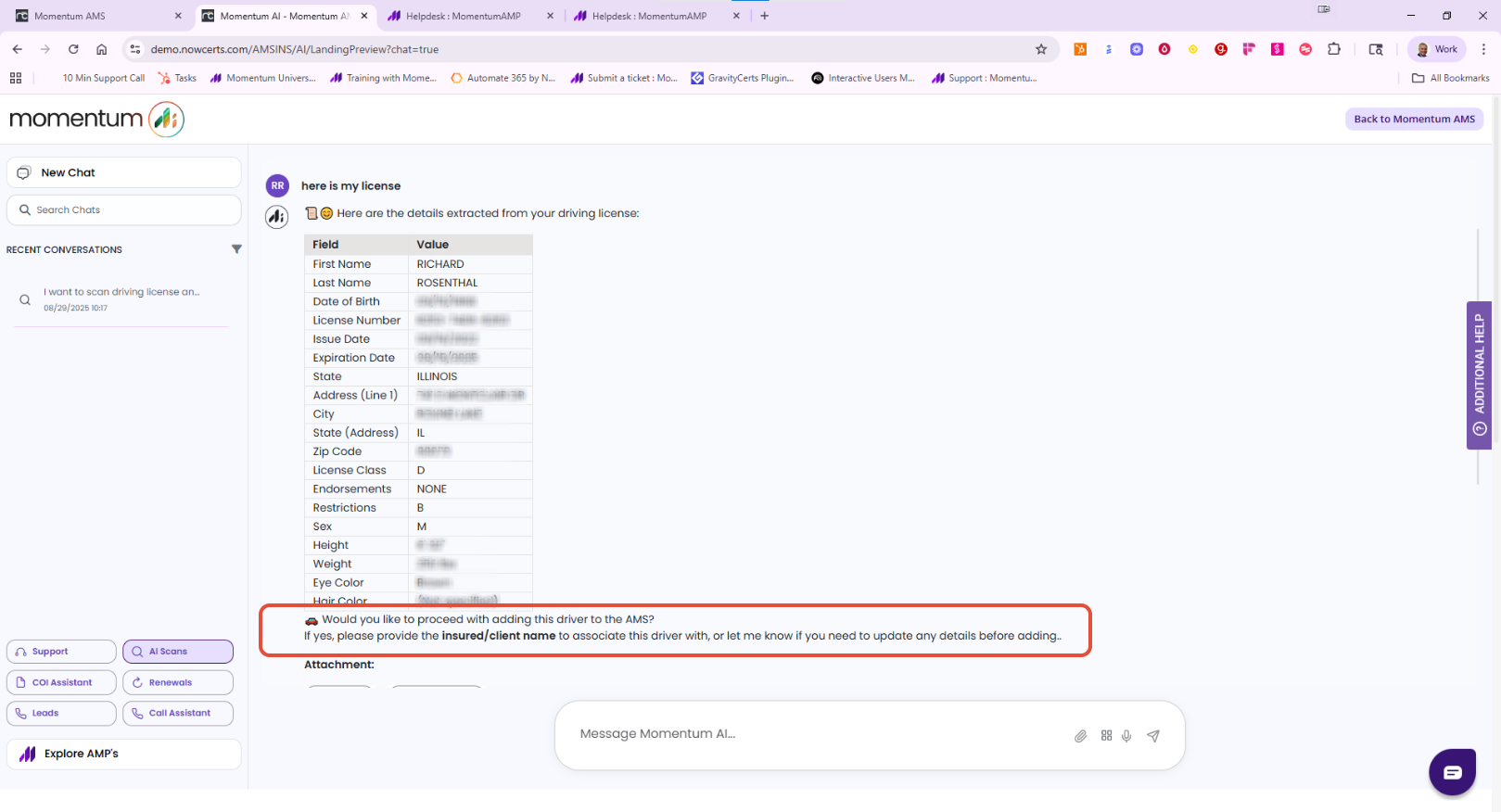Click the RICHARD first name value
Viewport: 1501px width, 812px height.
[440, 264]
